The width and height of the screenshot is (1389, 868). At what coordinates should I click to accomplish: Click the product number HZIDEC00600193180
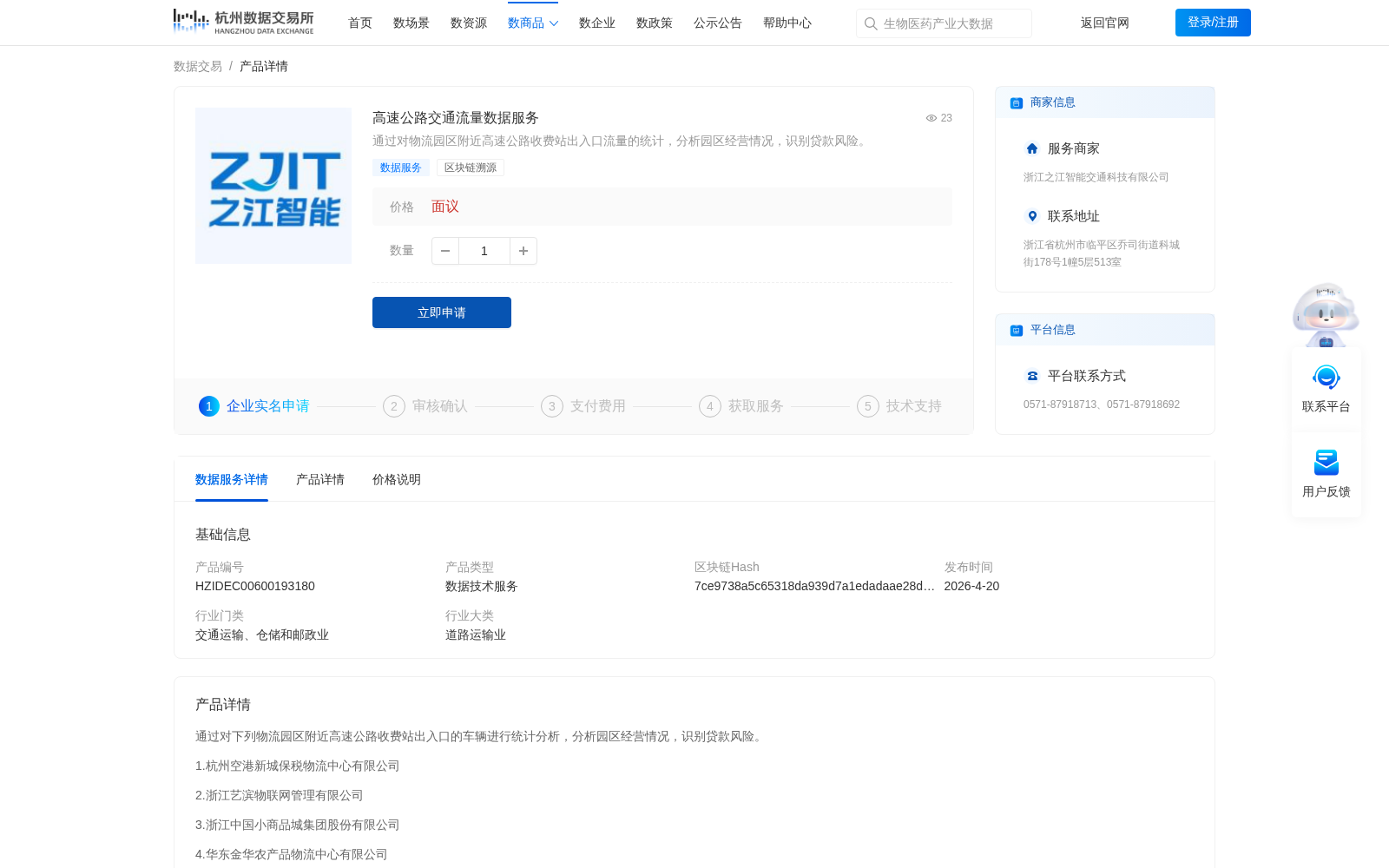255,586
